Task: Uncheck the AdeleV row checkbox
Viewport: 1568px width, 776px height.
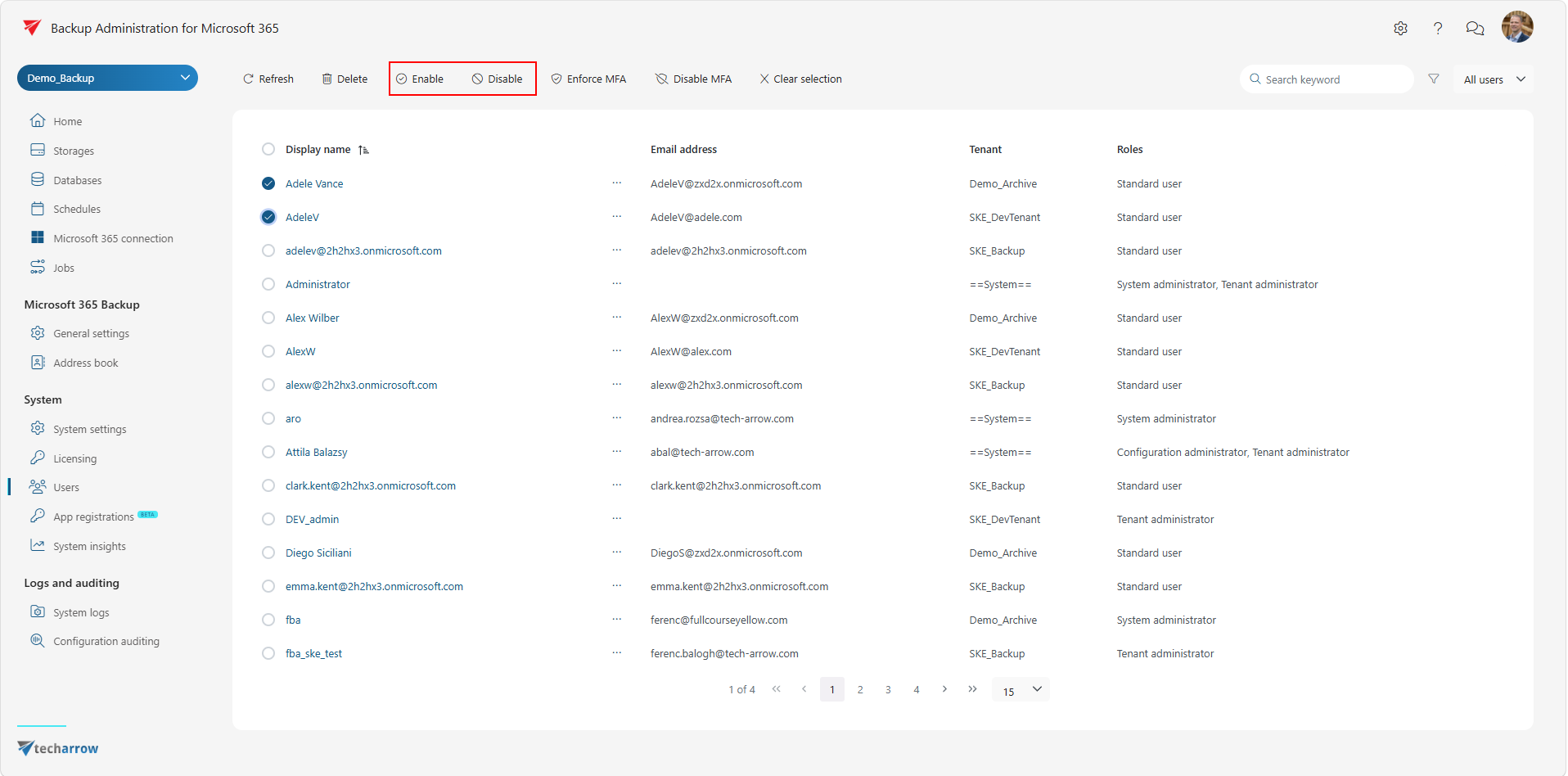Action: coord(268,217)
